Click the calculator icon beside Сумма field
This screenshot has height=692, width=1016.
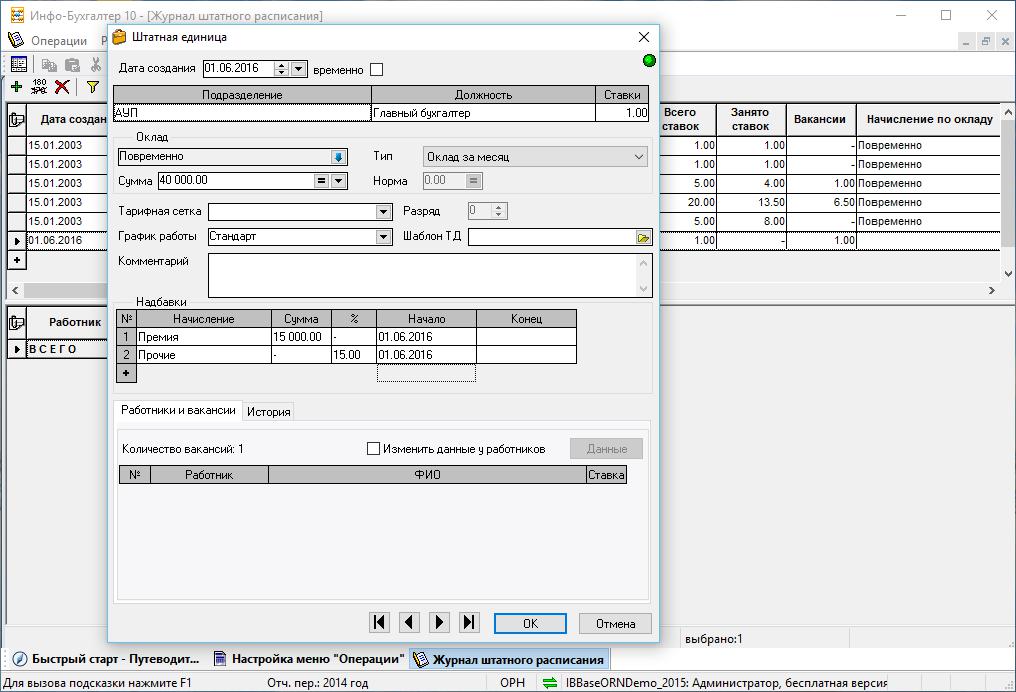click(x=321, y=181)
